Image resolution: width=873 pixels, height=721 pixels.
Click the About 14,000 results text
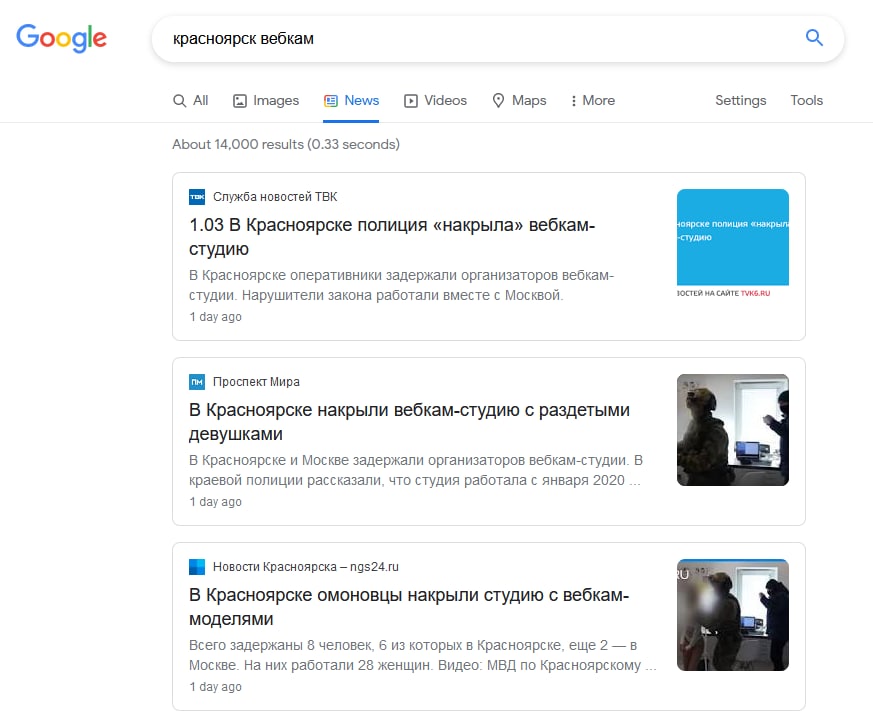286,144
